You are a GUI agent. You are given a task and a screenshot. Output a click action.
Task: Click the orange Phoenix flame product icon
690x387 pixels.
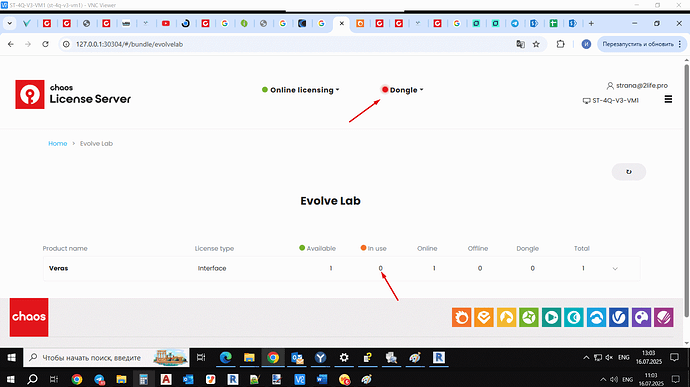click(x=462, y=317)
